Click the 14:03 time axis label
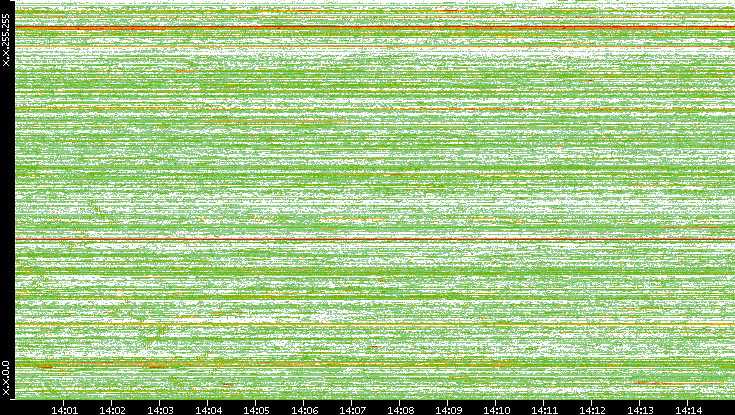Image resolution: width=735 pixels, height=415 pixels. (x=160, y=410)
